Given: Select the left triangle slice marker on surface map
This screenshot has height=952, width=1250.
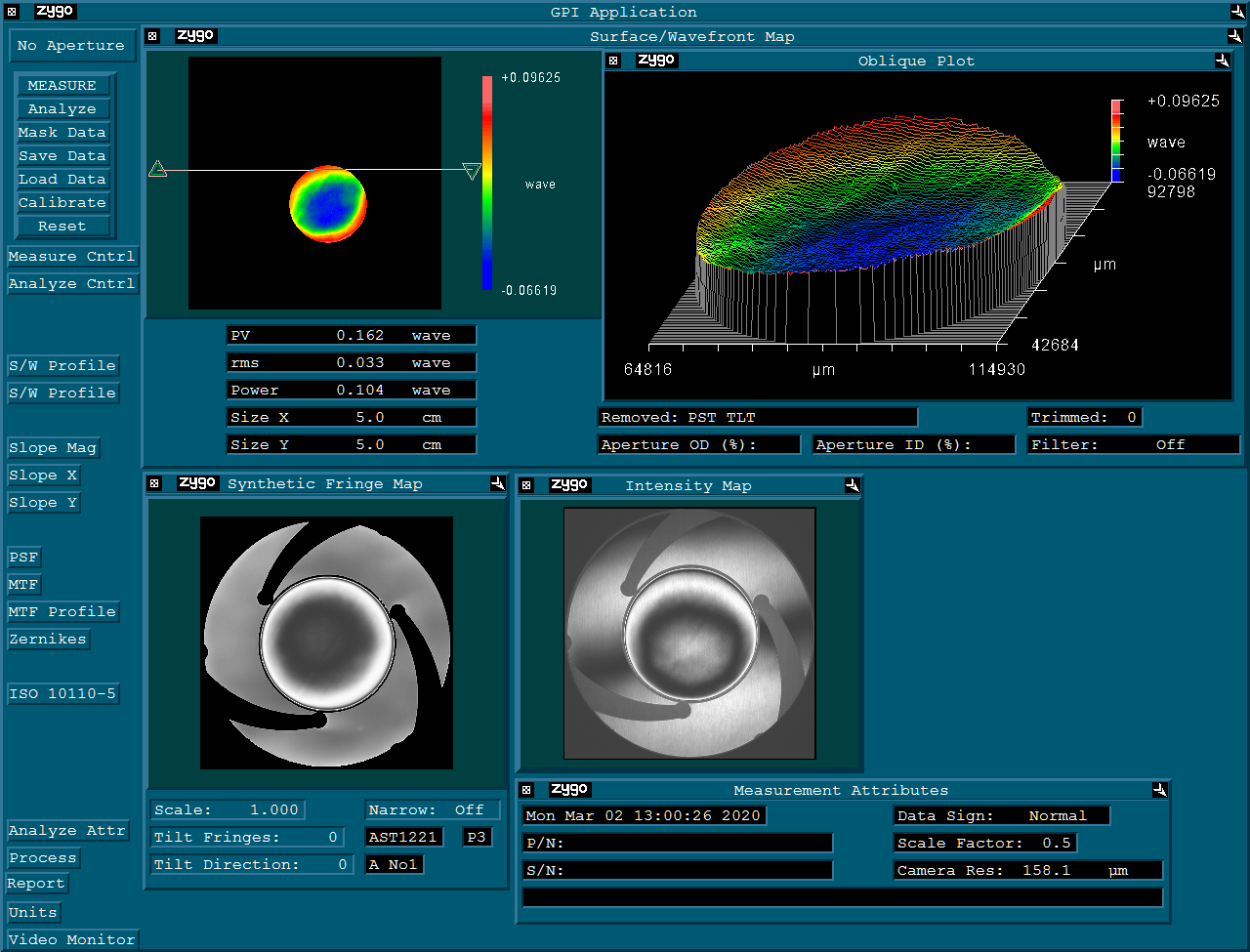Looking at the screenshot, I should pos(157,170).
